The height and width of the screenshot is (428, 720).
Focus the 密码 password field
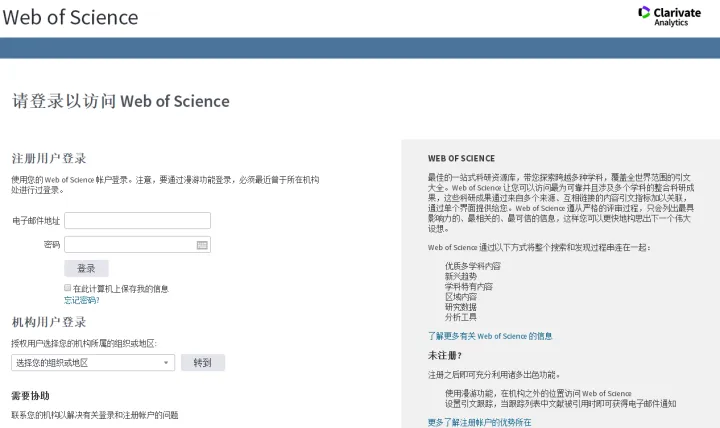(137, 245)
